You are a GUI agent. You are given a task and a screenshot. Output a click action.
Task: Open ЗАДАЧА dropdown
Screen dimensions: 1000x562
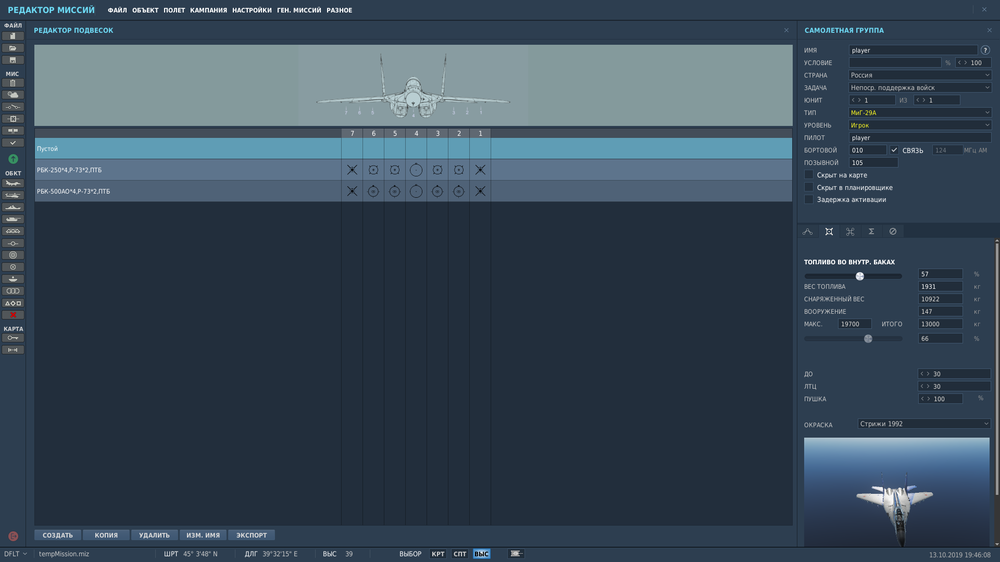click(920, 87)
